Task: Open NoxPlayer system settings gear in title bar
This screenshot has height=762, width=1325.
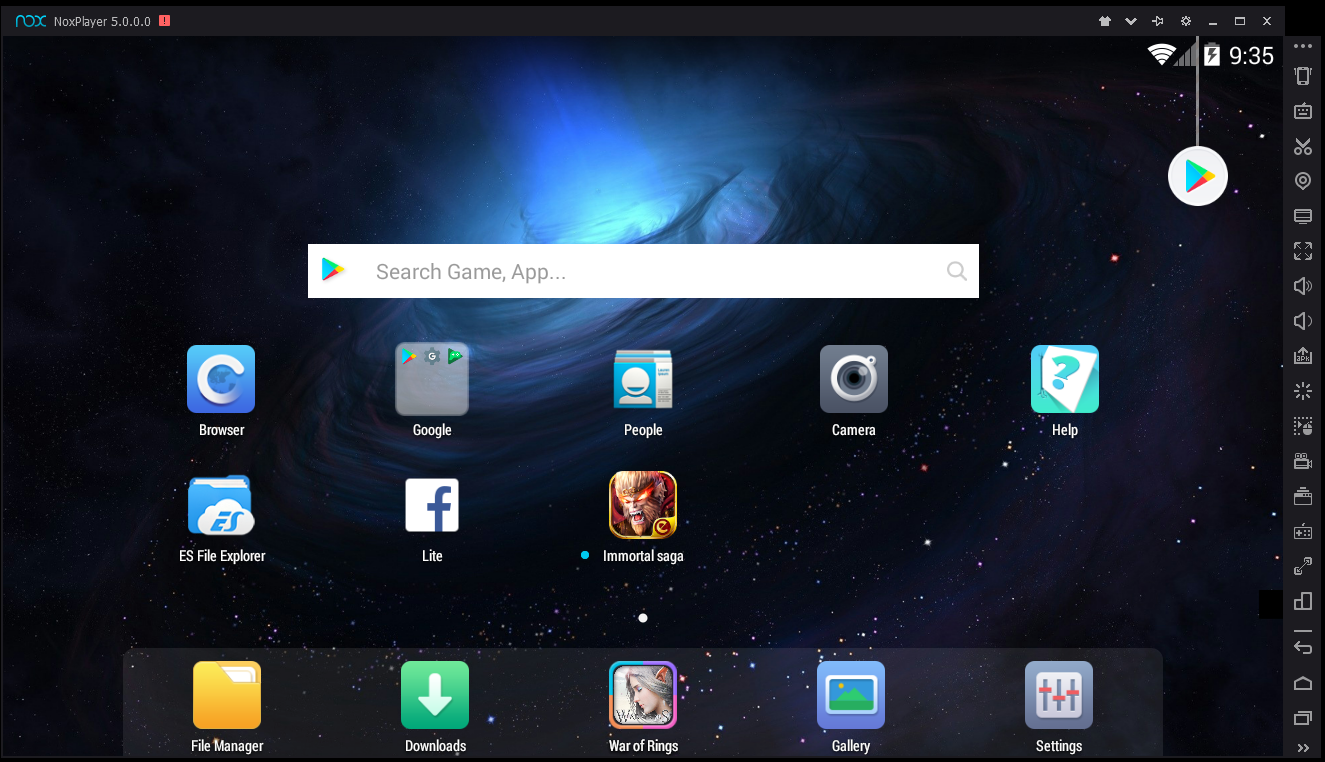Action: [1185, 21]
